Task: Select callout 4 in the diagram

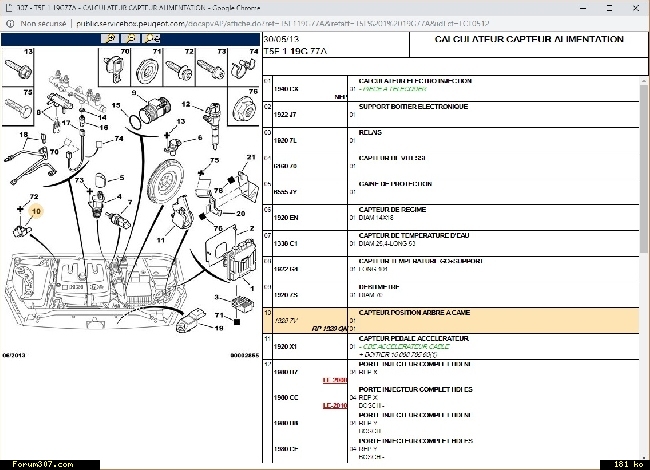Action: coord(119,196)
